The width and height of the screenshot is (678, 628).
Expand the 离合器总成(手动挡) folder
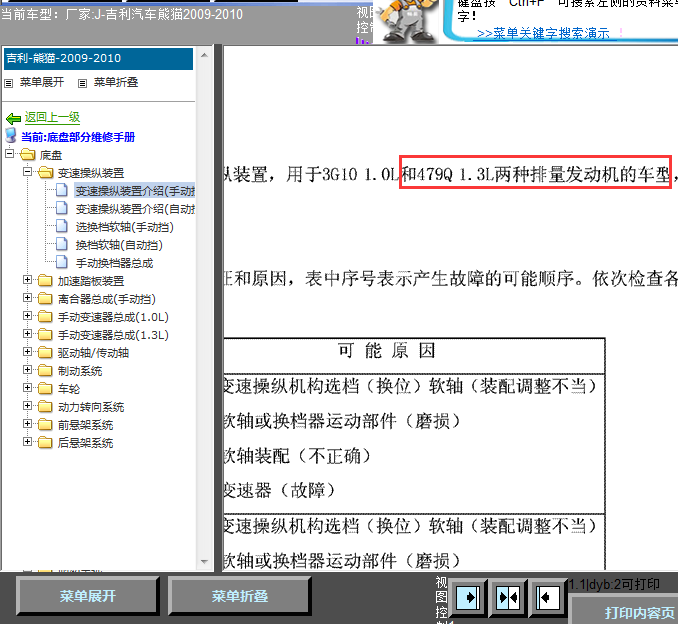pos(28,298)
